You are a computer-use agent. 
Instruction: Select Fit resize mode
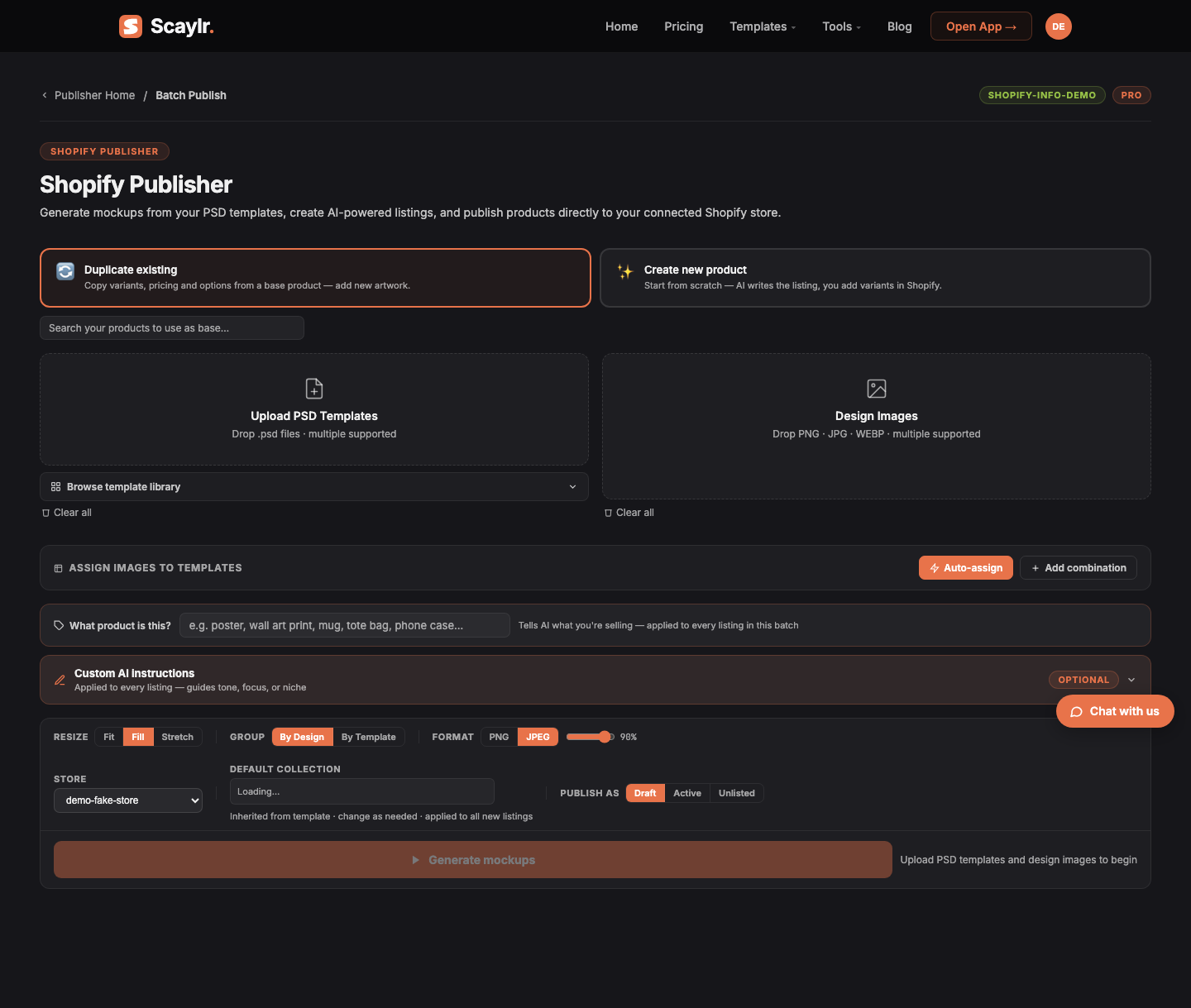[109, 737]
